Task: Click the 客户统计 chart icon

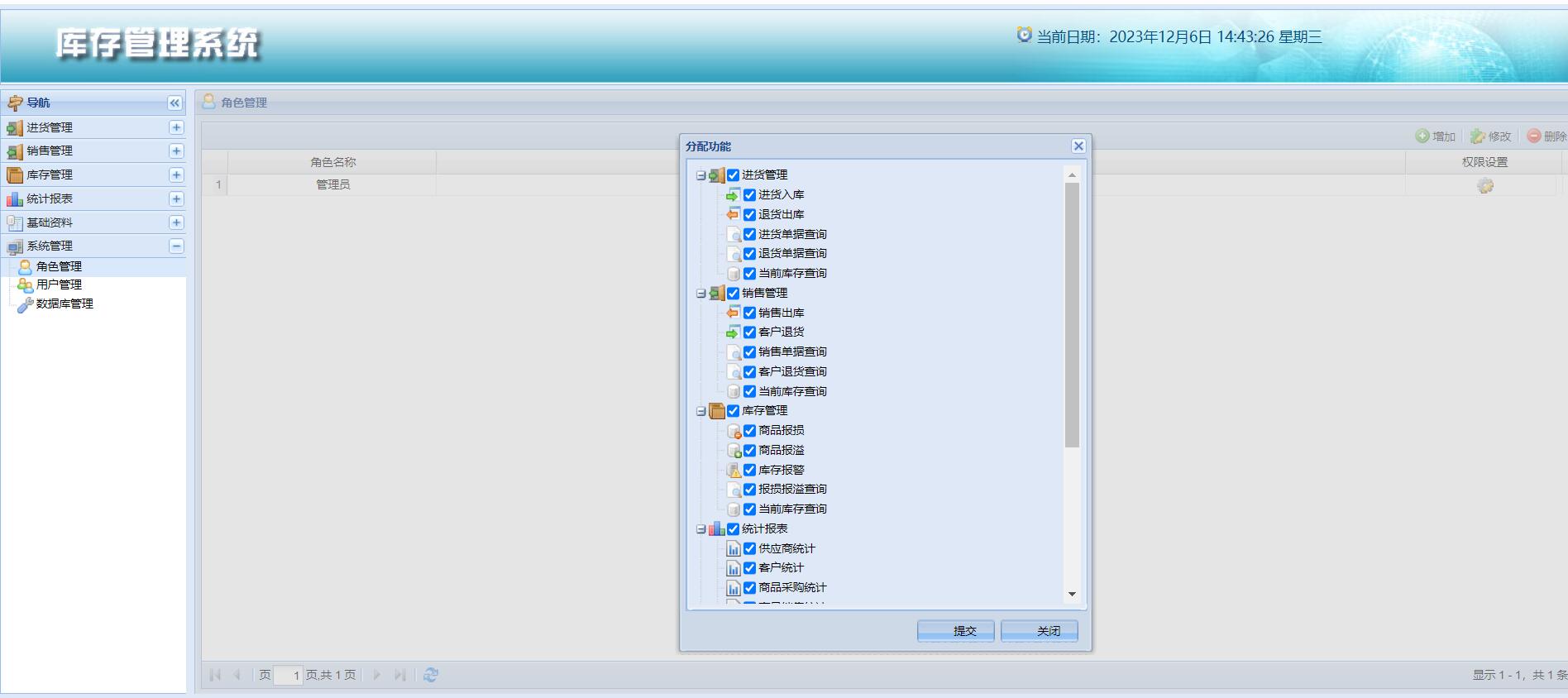Action: point(733,568)
